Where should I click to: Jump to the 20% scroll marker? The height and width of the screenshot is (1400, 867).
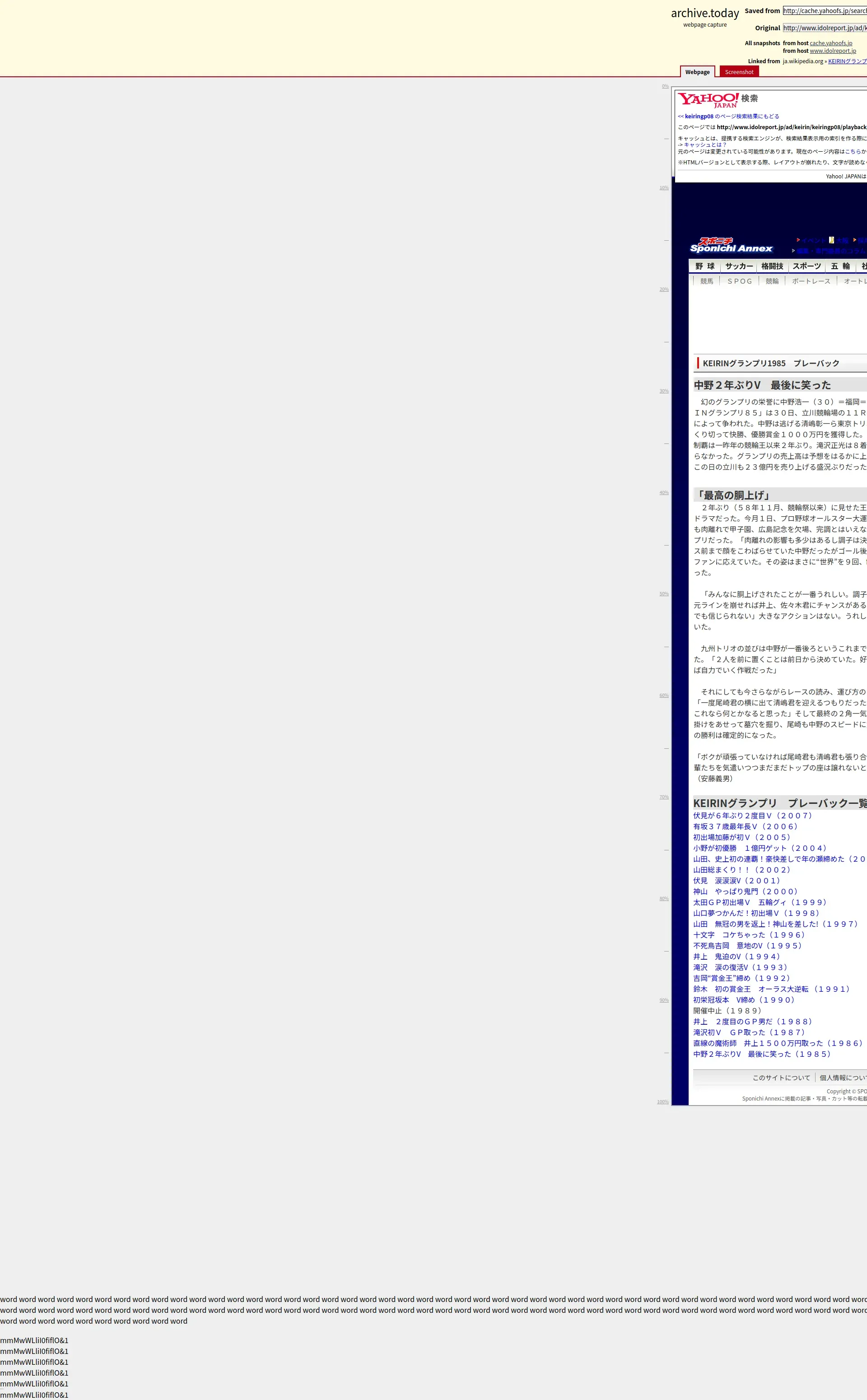tap(664, 289)
